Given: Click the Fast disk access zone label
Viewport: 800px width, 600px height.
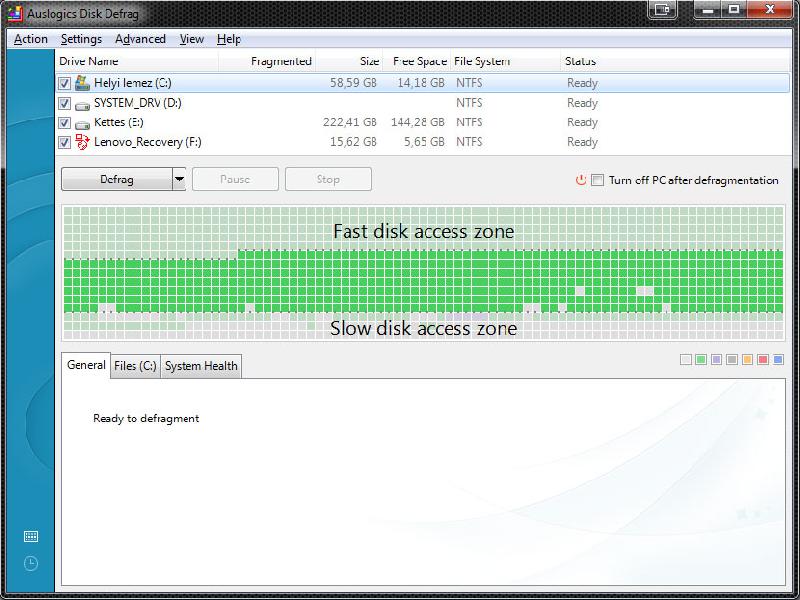Looking at the screenshot, I should [423, 232].
